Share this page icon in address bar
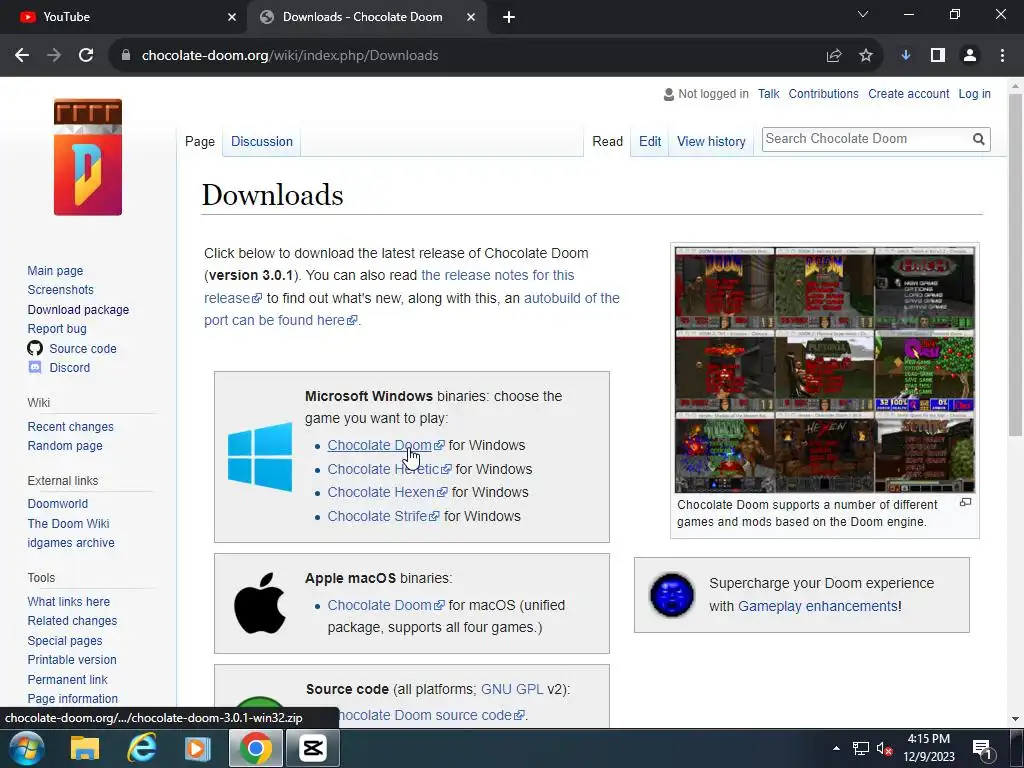Image resolution: width=1024 pixels, height=768 pixels. point(834,56)
